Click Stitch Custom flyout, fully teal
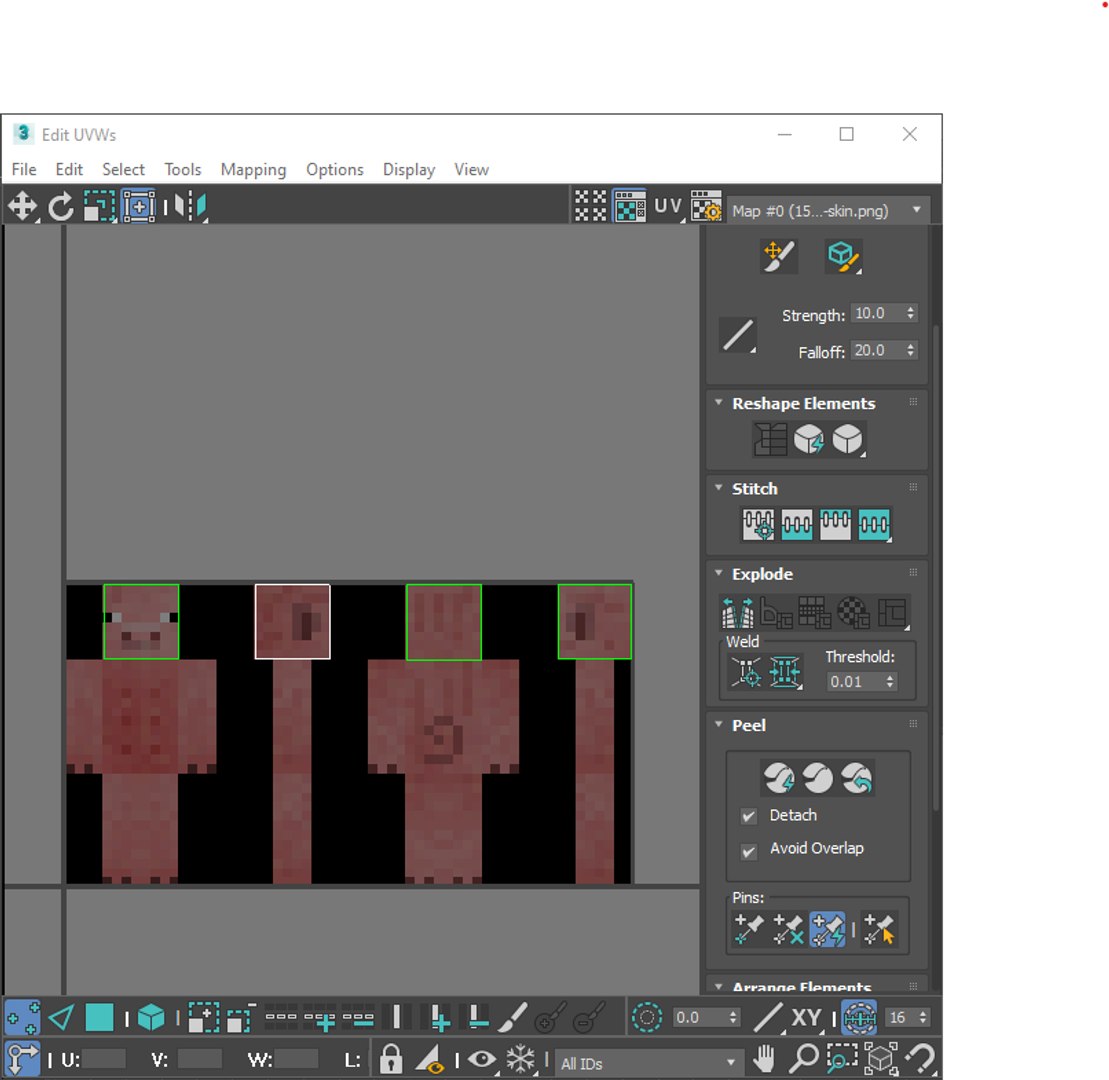The image size is (1109, 1080). [874, 525]
